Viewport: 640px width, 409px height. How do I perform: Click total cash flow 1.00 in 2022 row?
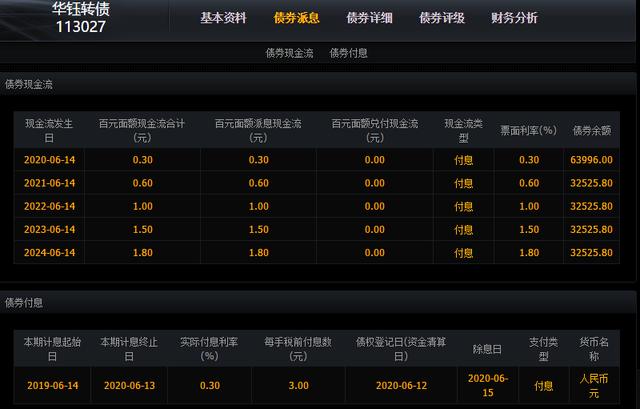click(142, 206)
